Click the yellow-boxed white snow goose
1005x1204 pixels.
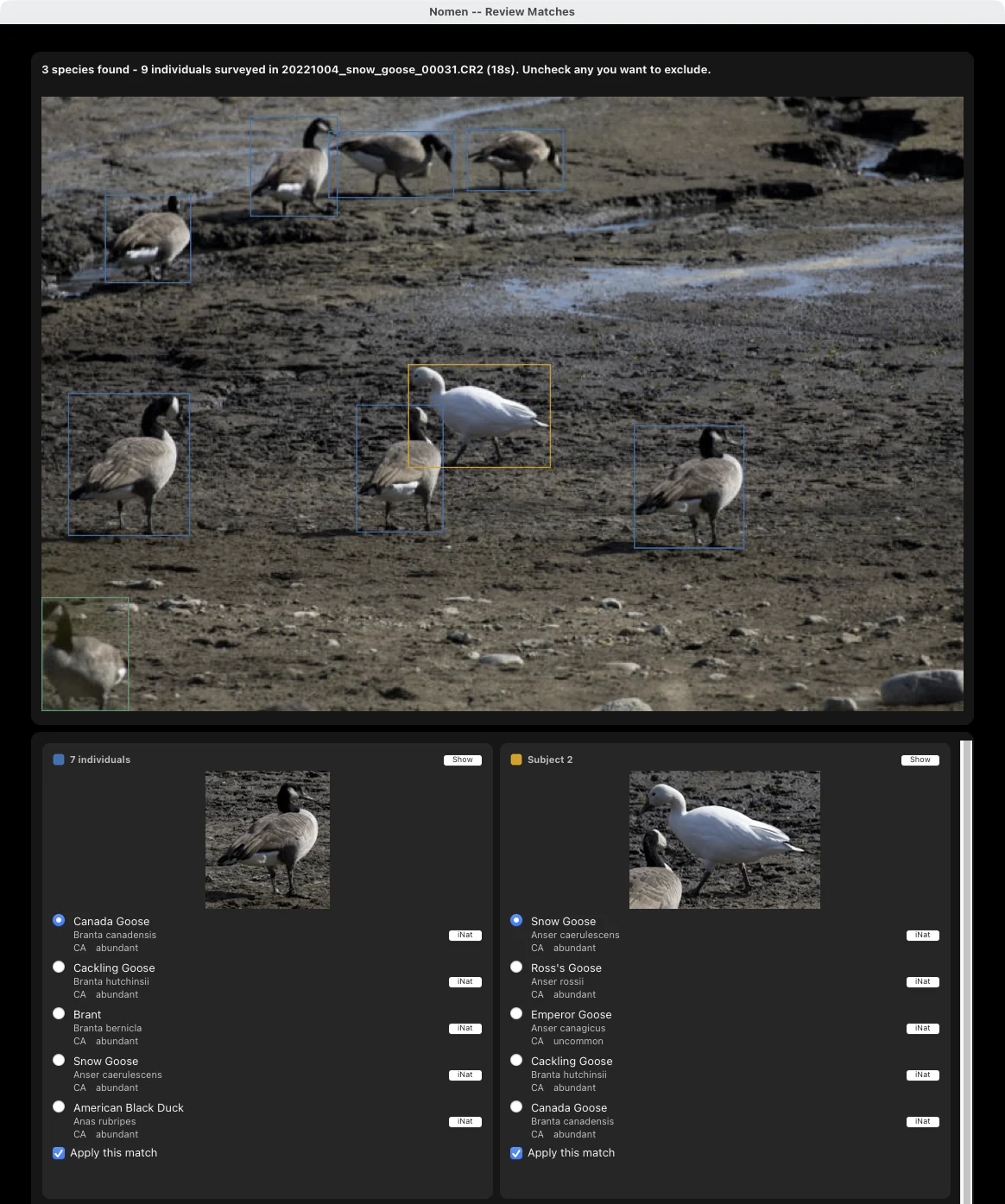[479, 416]
